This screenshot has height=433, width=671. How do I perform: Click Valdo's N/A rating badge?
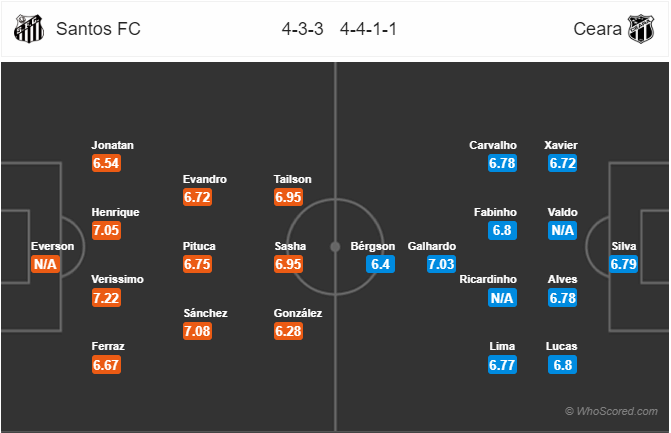coord(562,231)
